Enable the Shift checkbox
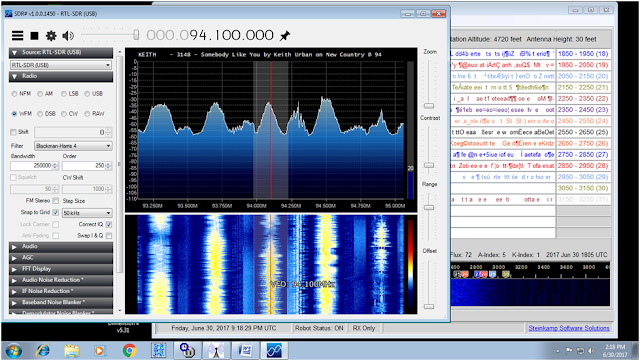Image resolution: width=640 pixels, height=361 pixels. tap(13, 132)
